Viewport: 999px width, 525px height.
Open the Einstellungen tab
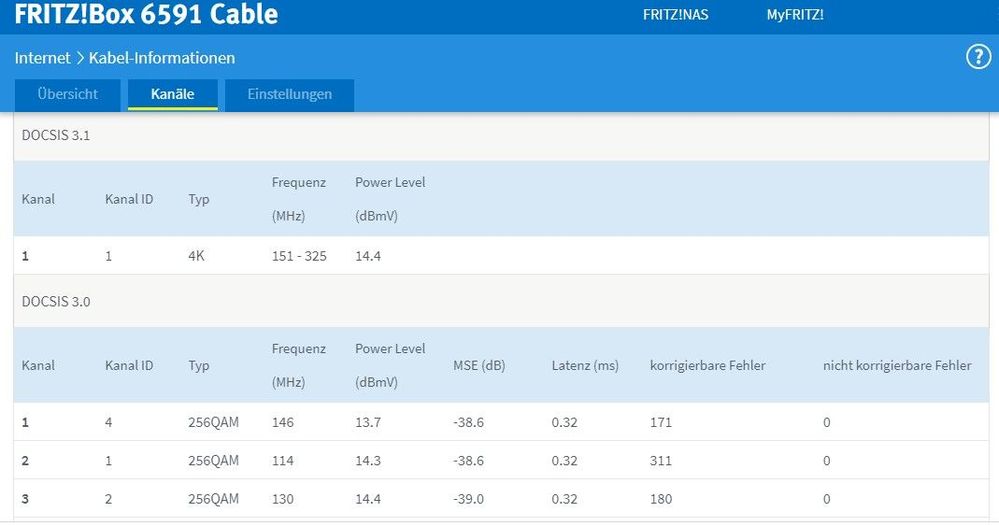[x=289, y=94]
